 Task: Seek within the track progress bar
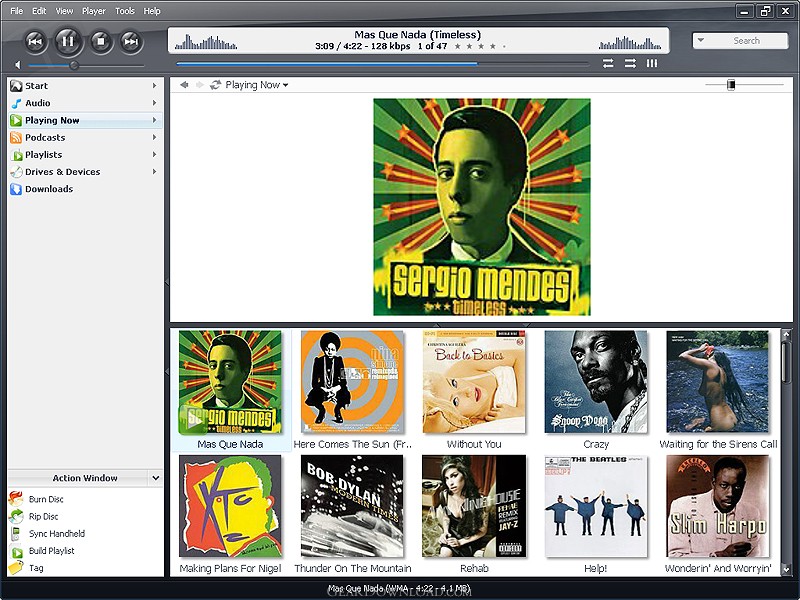tap(382, 64)
